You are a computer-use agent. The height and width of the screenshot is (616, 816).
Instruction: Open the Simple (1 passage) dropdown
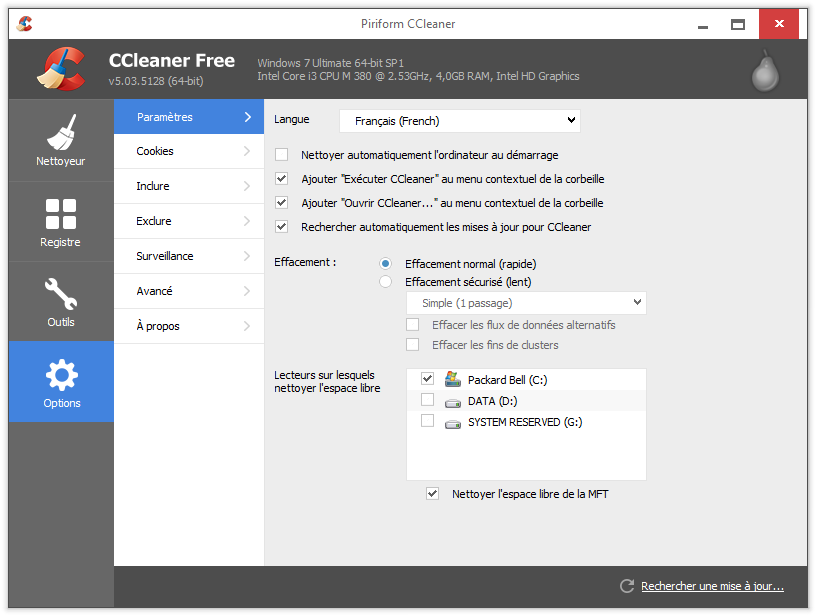pos(526,303)
